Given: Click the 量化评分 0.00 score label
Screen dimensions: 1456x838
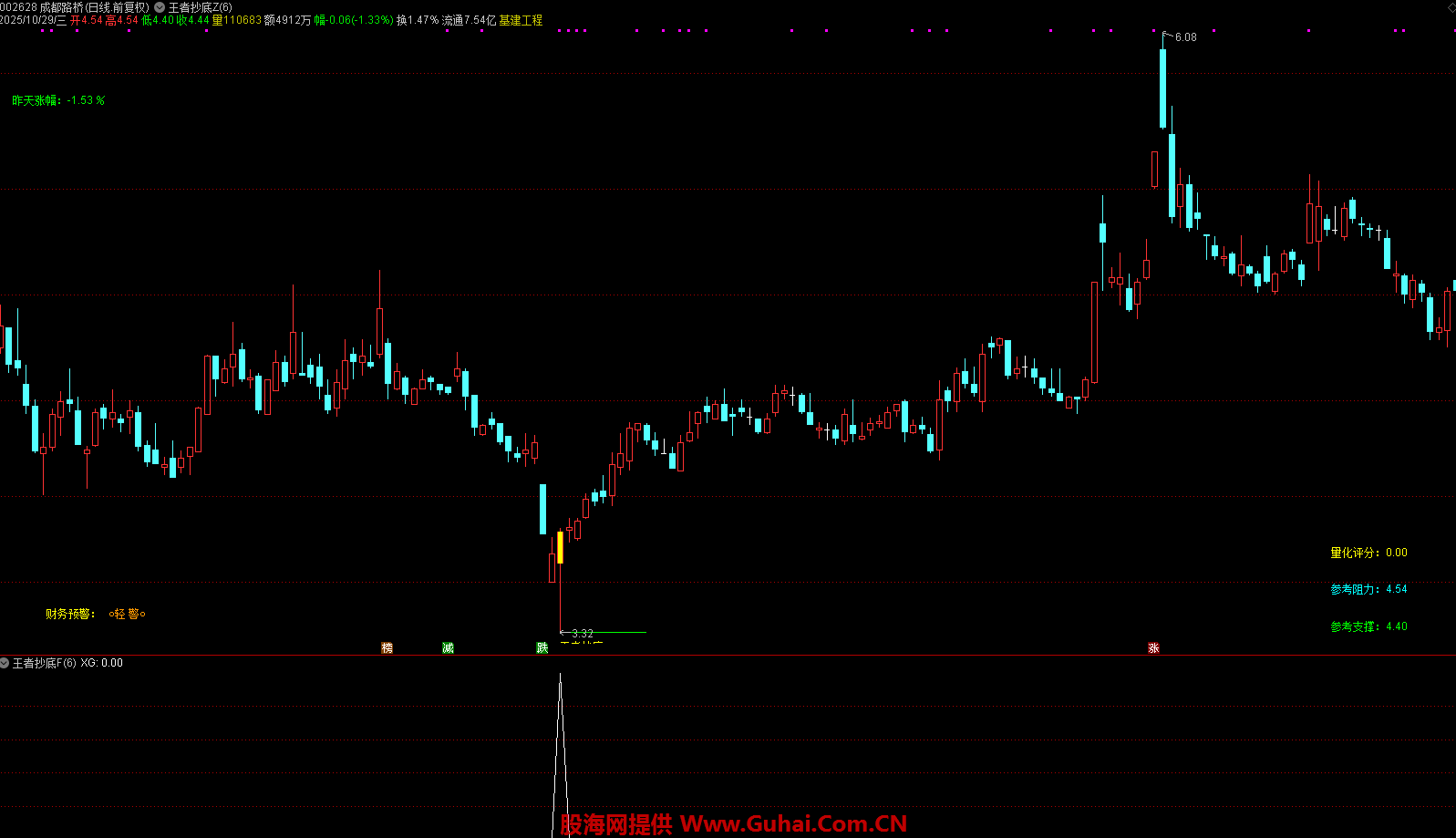Looking at the screenshot, I should 1368,553.
